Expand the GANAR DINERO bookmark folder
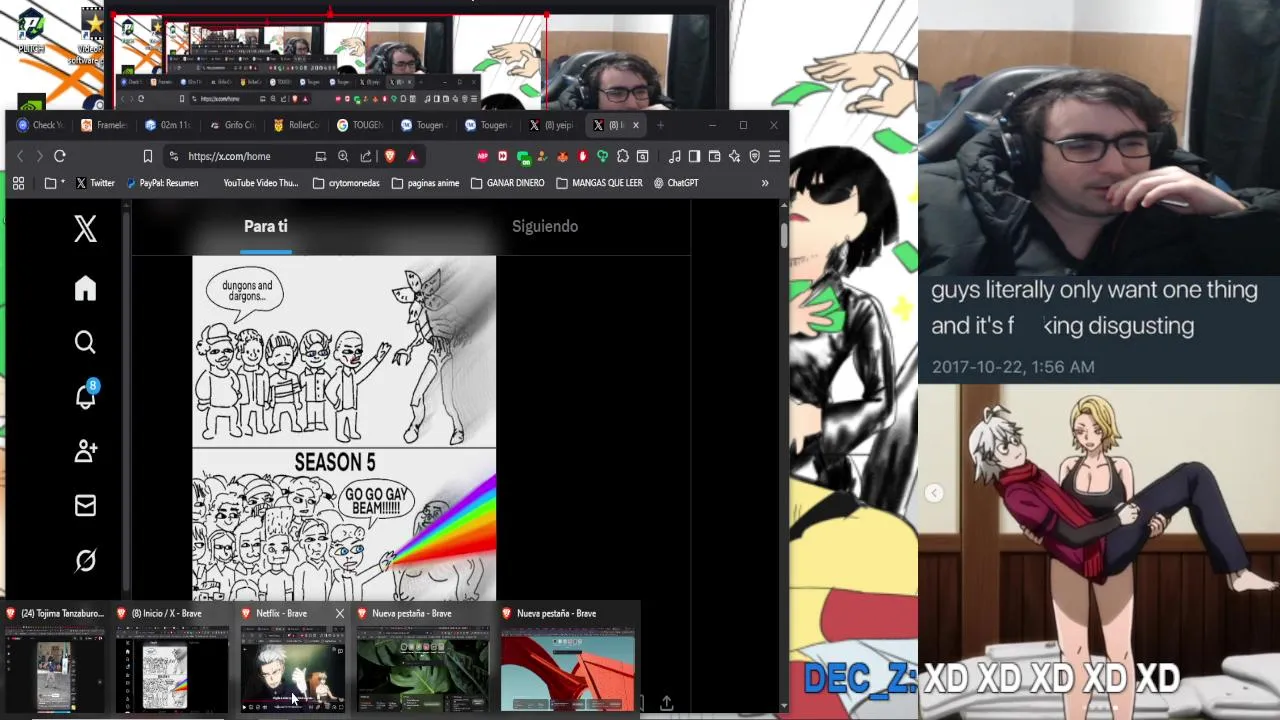Image resolution: width=1280 pixels, height=720 pixels. pos(507,183)
